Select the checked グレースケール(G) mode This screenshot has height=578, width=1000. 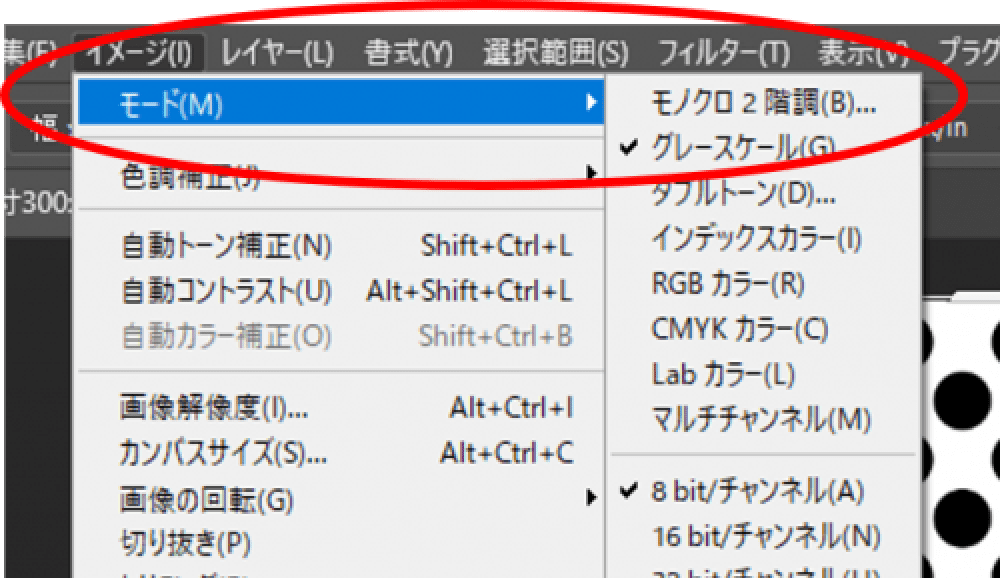point(763,147)
